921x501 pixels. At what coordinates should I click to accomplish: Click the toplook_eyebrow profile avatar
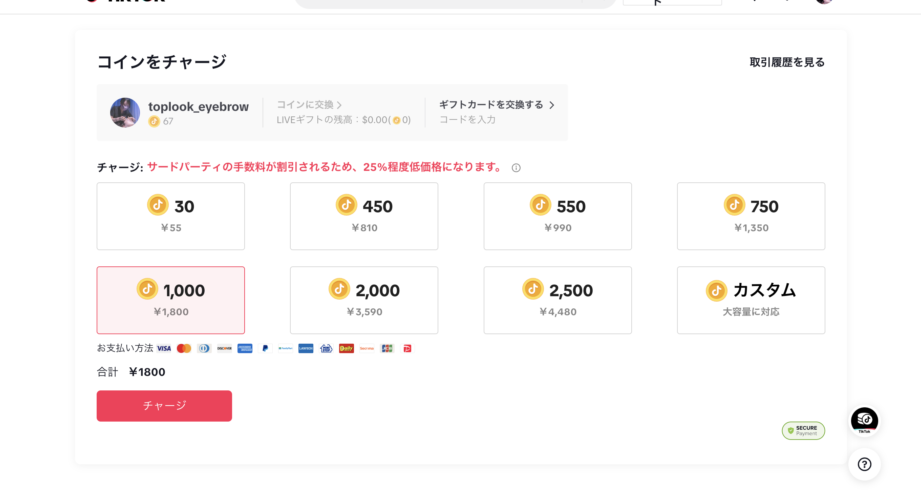click(x=125, y=113)
